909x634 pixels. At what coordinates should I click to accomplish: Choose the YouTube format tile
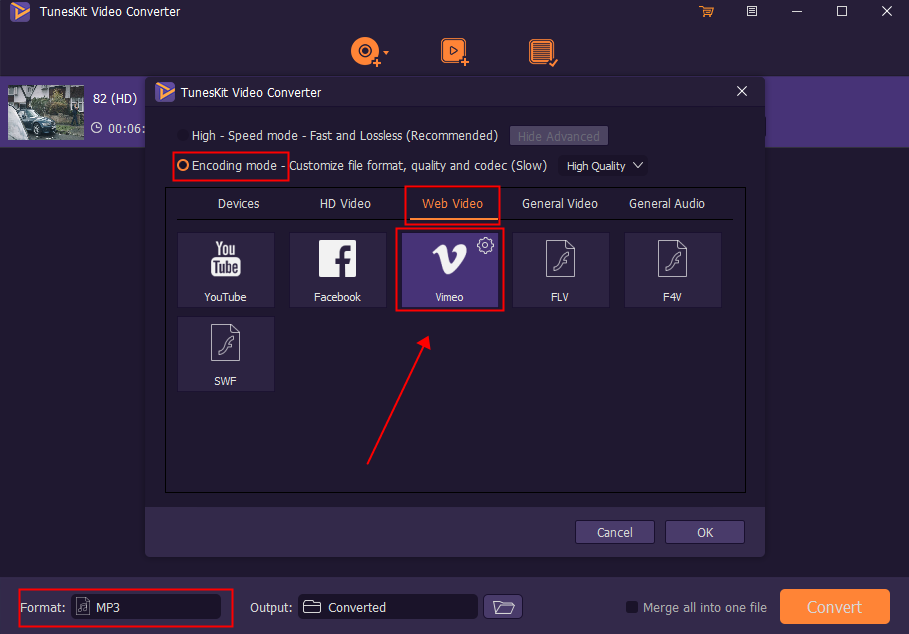226,270
